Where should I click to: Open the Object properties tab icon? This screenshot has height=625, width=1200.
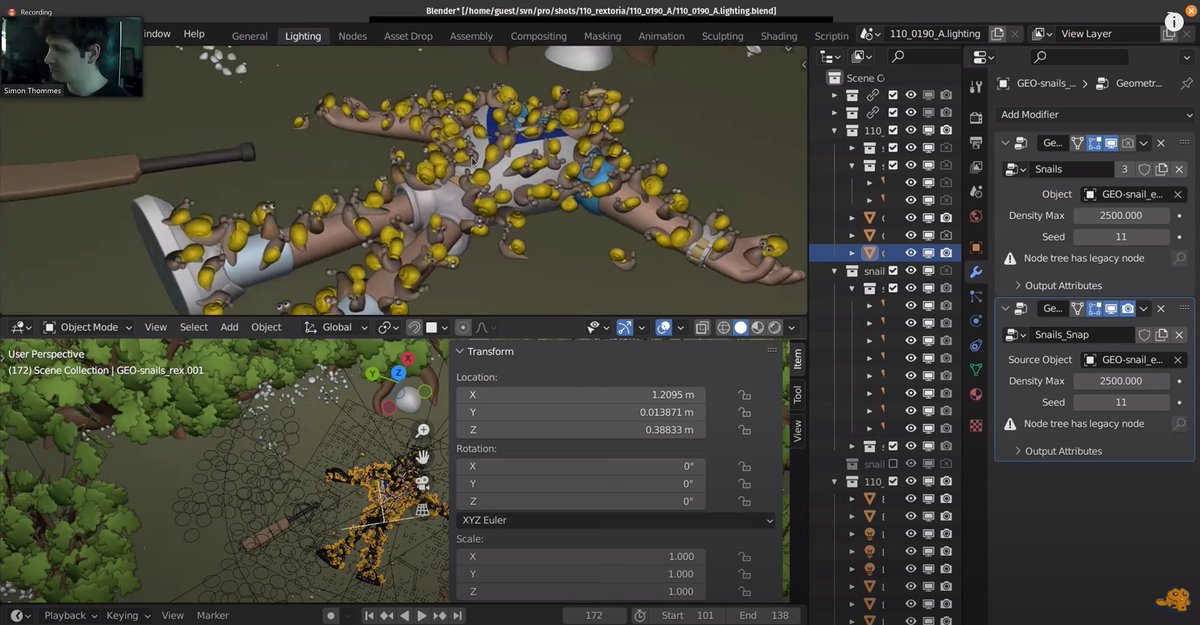pos(976,247)
